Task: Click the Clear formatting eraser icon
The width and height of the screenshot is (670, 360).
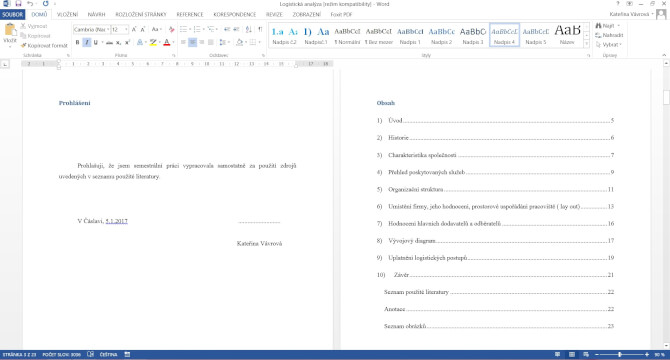Action: (171, 29)
